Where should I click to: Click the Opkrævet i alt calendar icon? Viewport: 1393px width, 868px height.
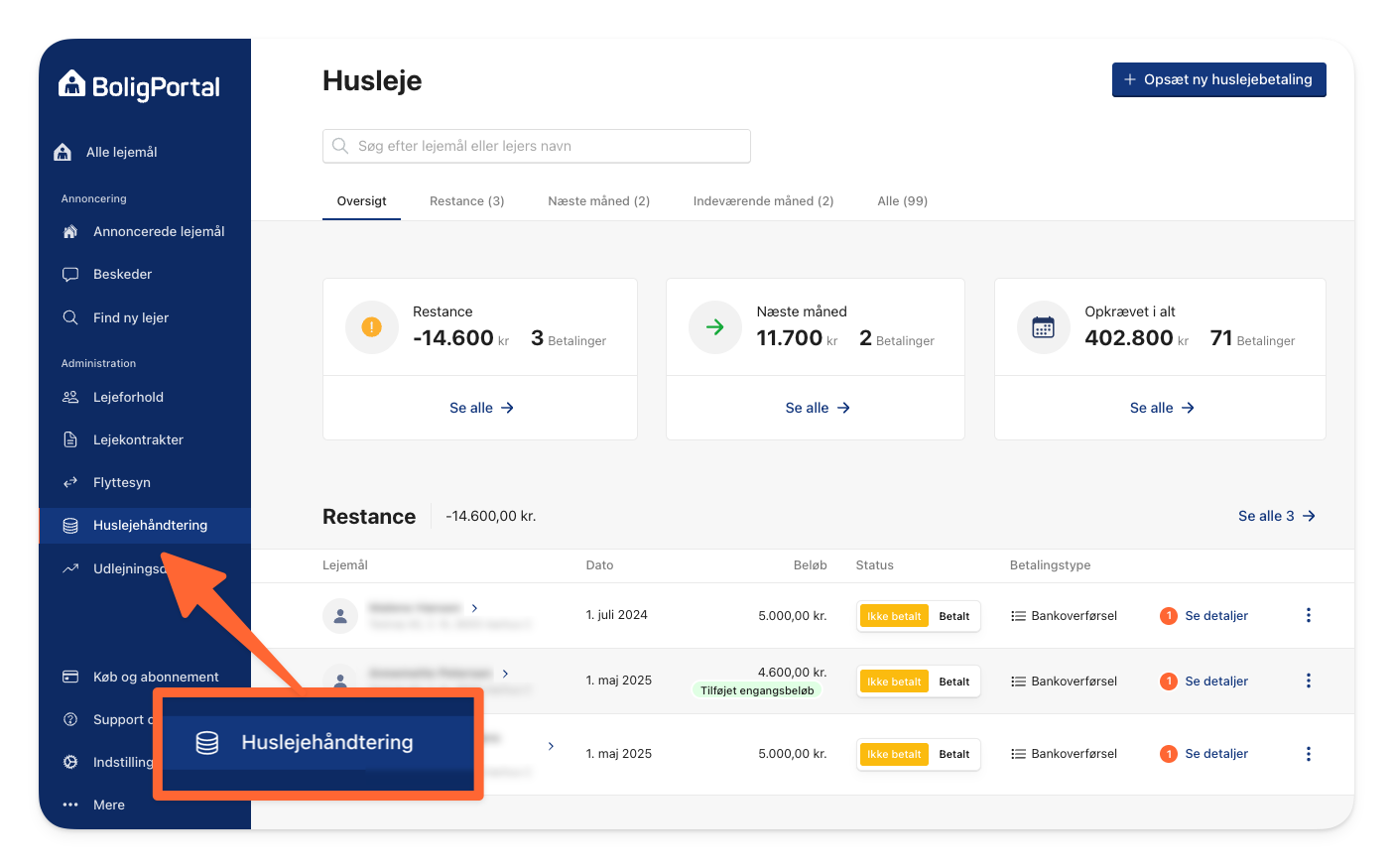point(1043,326)
